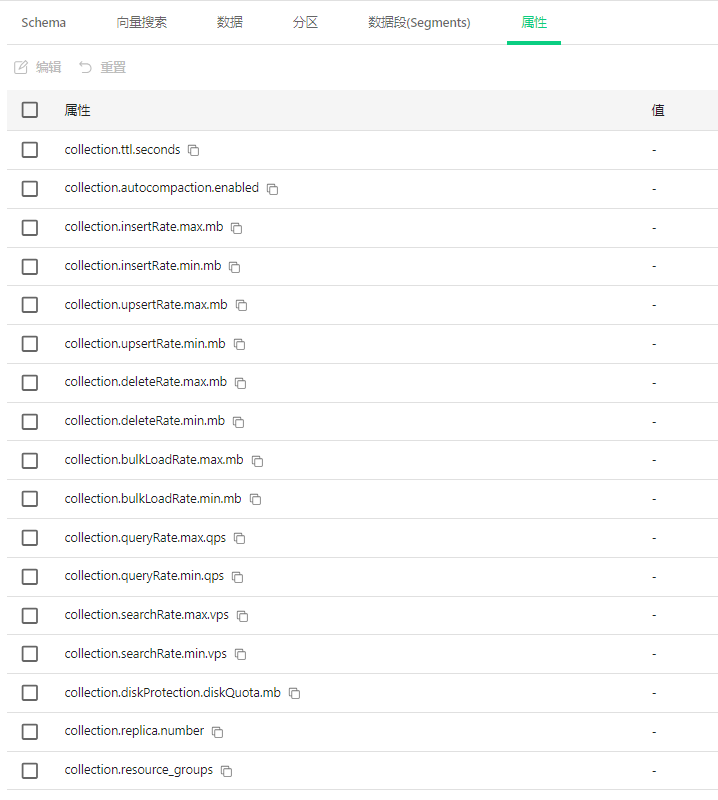This screenshot has width=718, height=800.
Task: Copy the collection.ttl.seconds property name
Action: pos(194,150)
